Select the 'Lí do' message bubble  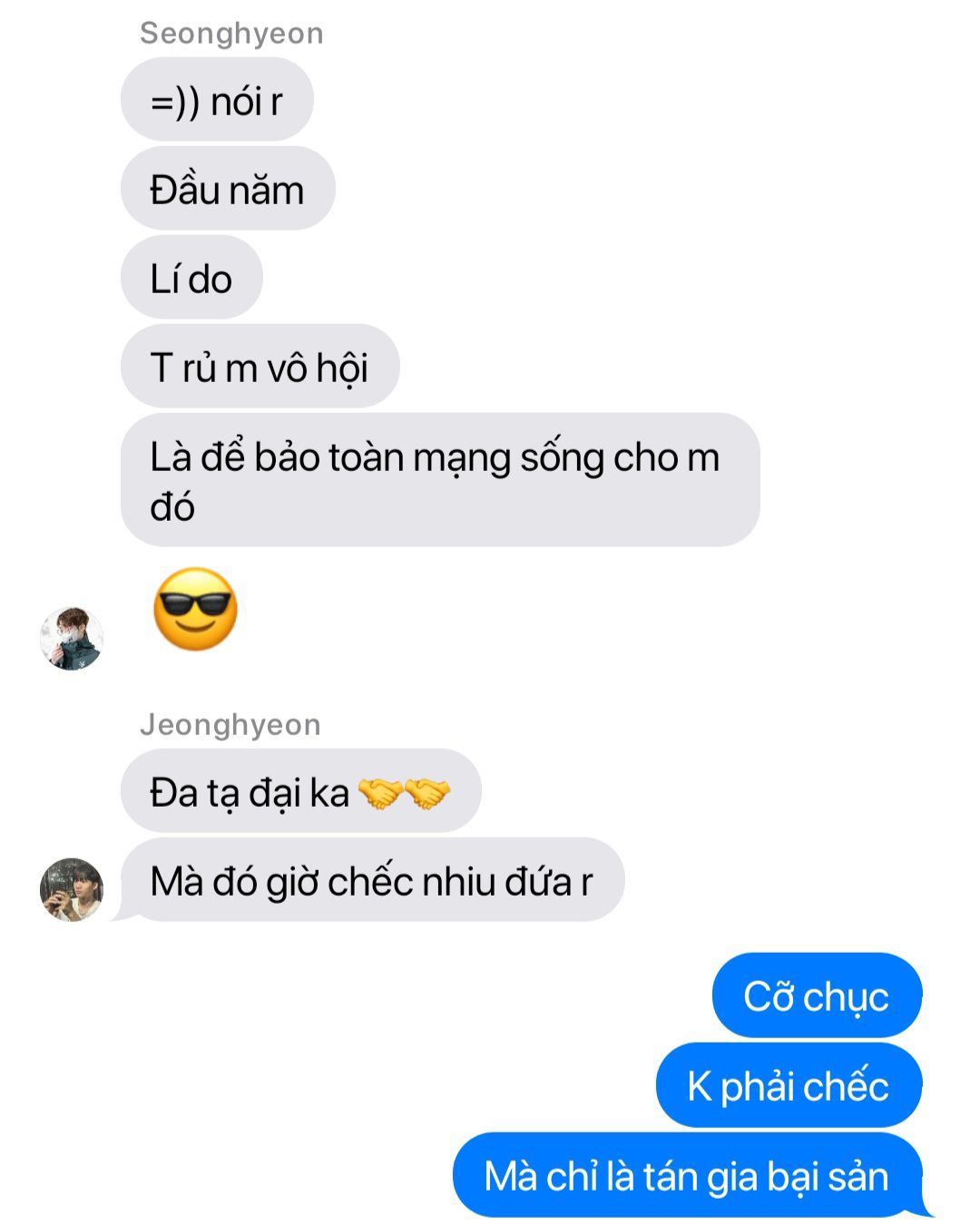coord(191,278)
